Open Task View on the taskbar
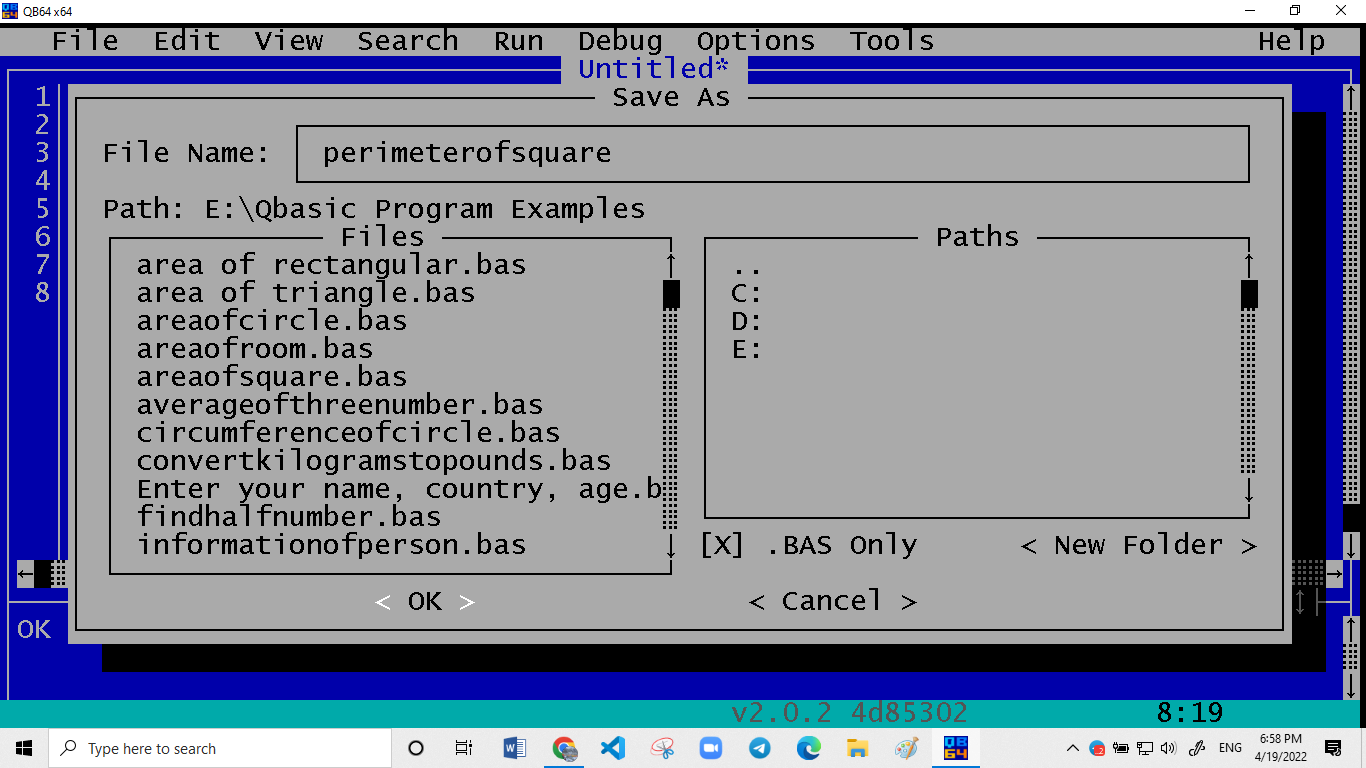This screenshot has height=768, width=1366. [464, 748]
